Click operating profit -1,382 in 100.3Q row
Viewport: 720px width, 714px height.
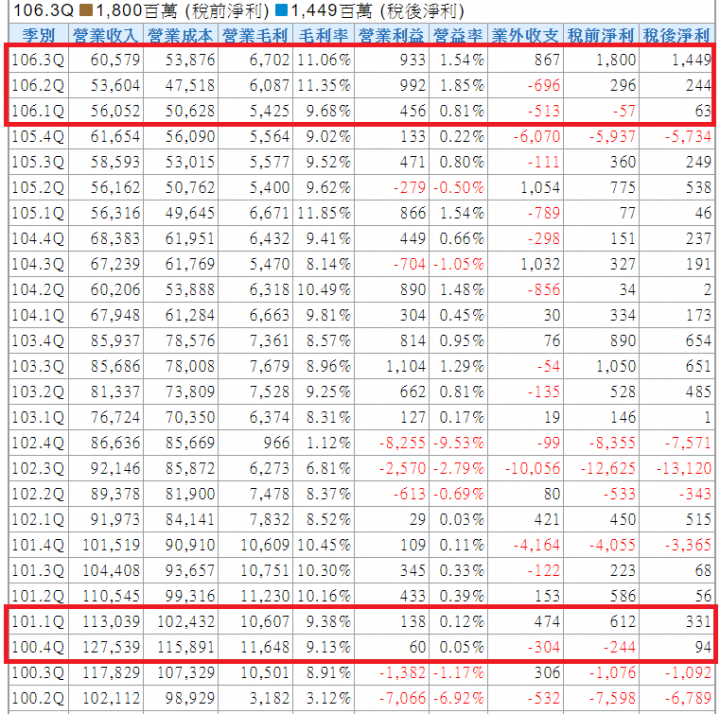(x=403, y=673)
